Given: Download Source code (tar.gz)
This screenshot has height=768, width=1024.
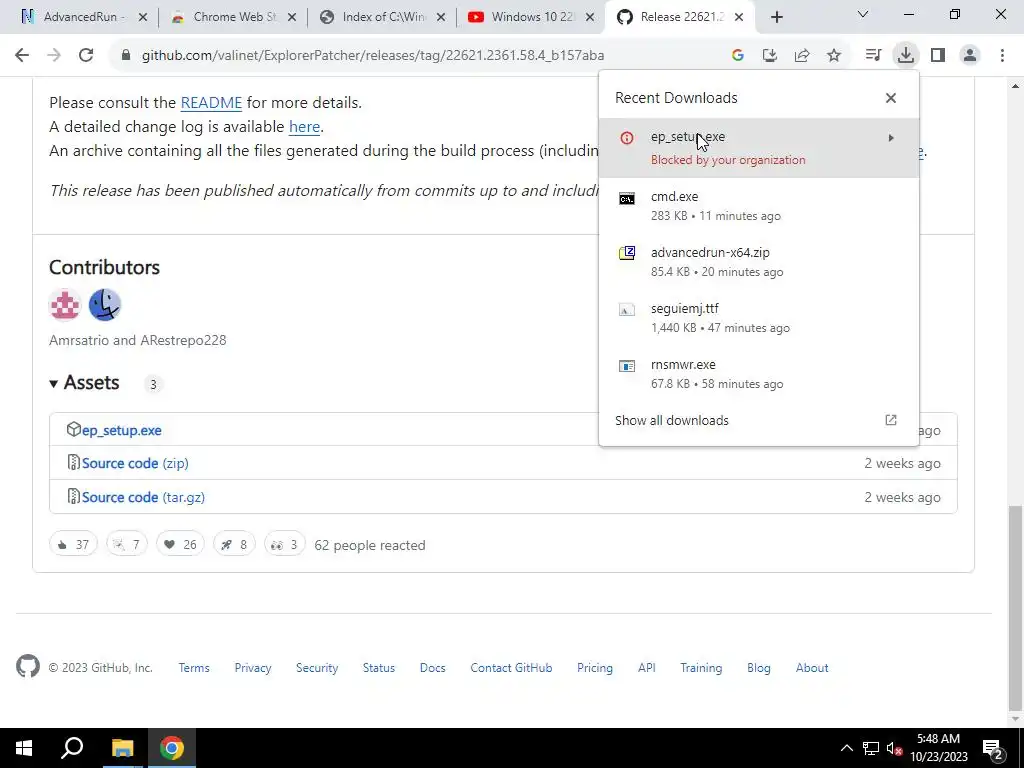Looking at the screenshot, I should 143,497.
